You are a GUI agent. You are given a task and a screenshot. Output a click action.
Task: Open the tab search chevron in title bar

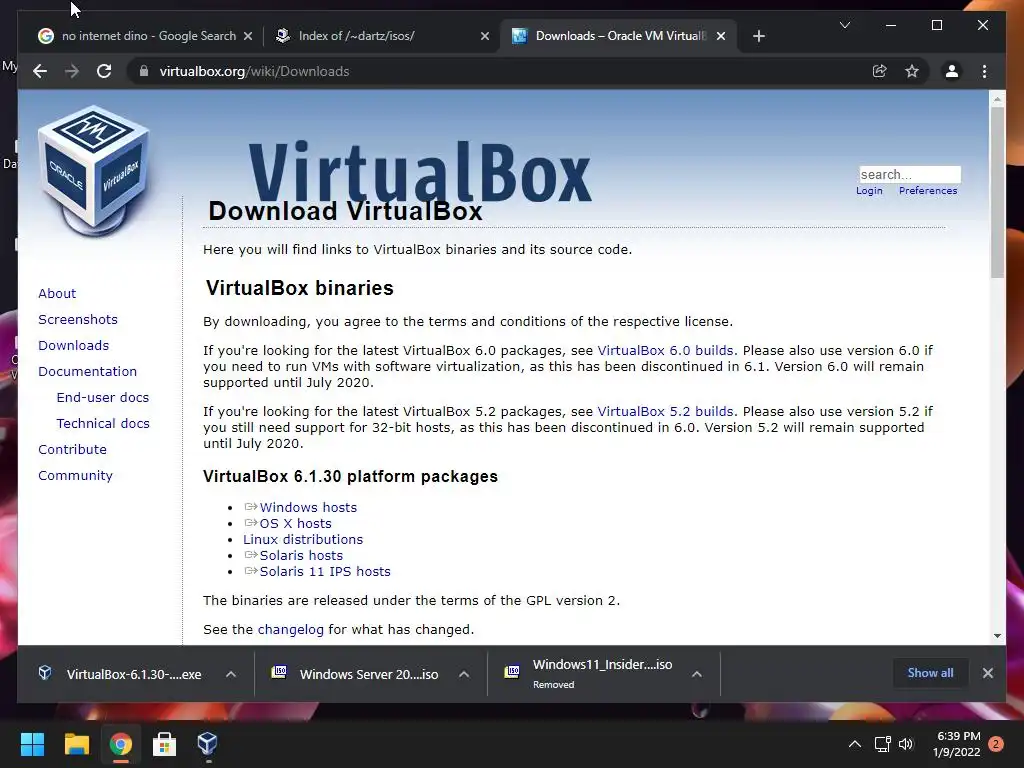pos(844,25)
